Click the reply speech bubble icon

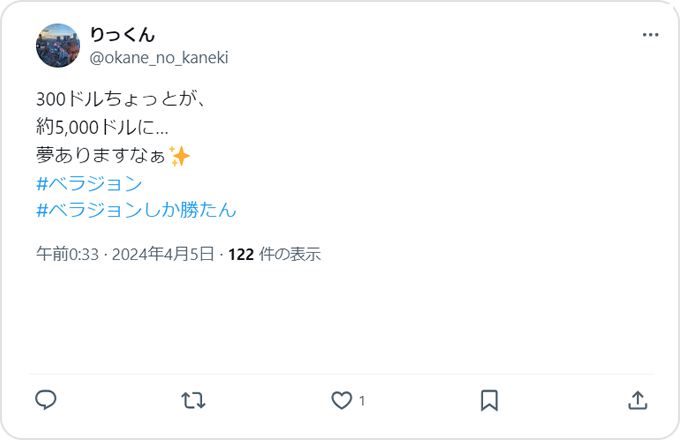[x=45, y=400]
